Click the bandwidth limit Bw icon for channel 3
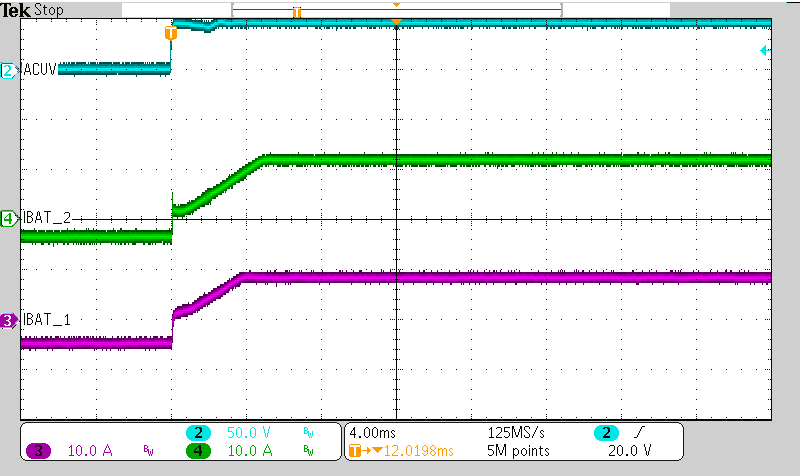 [148, 450]
